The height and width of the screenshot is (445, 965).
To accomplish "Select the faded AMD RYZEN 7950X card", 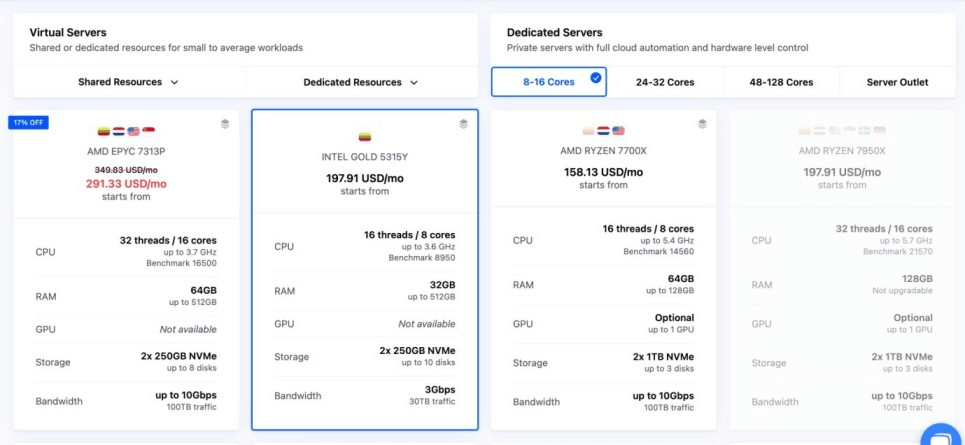I will point(842,270).
